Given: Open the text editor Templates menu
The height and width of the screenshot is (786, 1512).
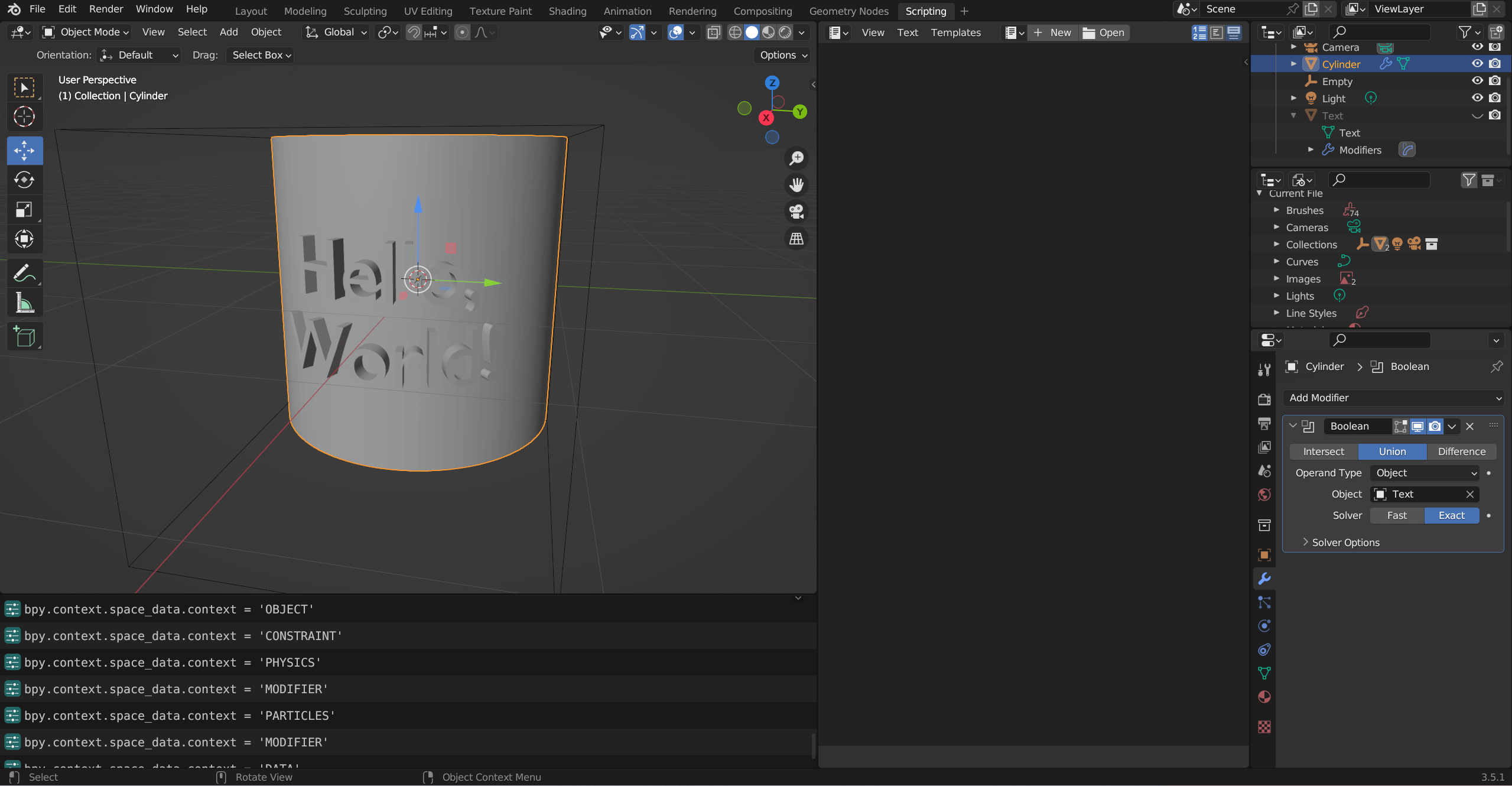Looking at the screenshot, I should [x=955, y=33].
